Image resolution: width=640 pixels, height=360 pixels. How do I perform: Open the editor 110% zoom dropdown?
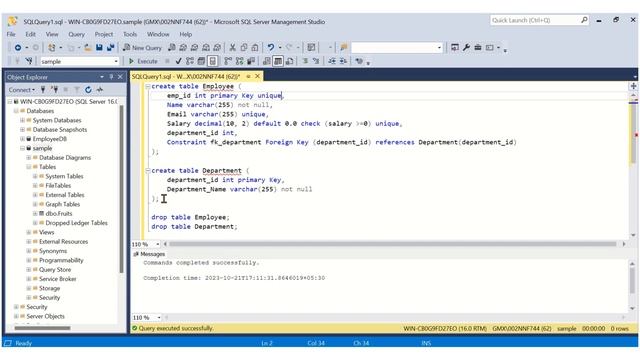[158, 244]
